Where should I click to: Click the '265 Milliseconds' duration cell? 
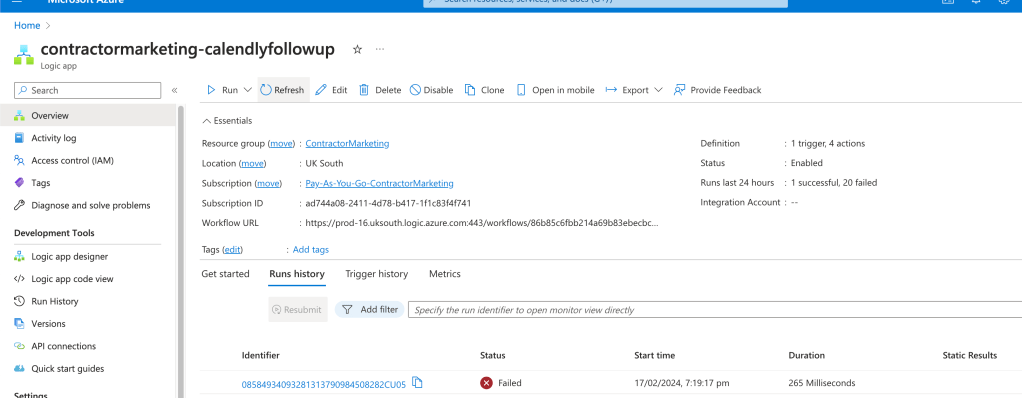(821, 383)
